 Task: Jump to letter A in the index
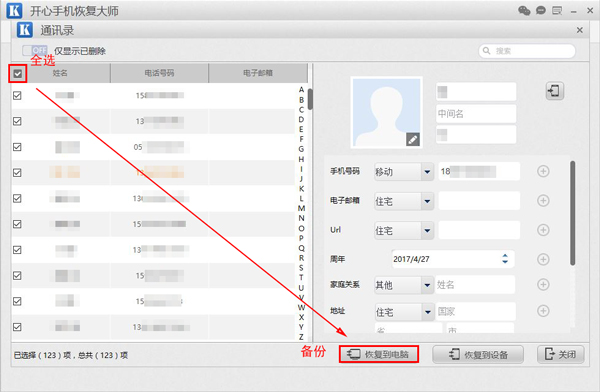(x=302, y=90)
